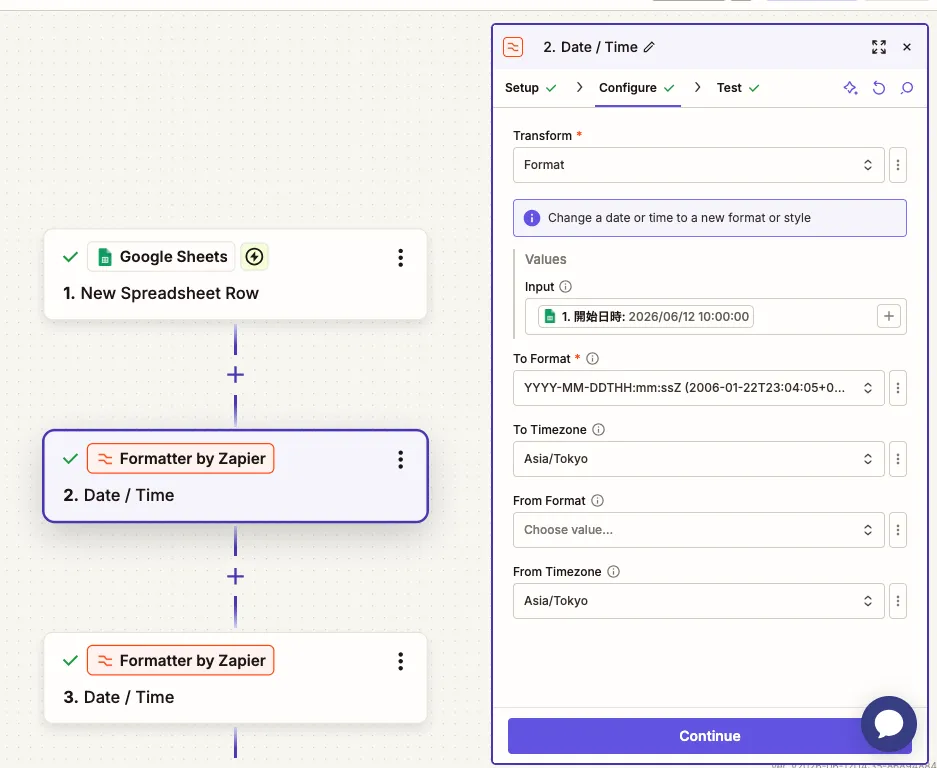Image resolution: width=937 pixels, height=768 pixels.
Task: Add a step between steps 2 and 3
Action: (x=235, y=577)
